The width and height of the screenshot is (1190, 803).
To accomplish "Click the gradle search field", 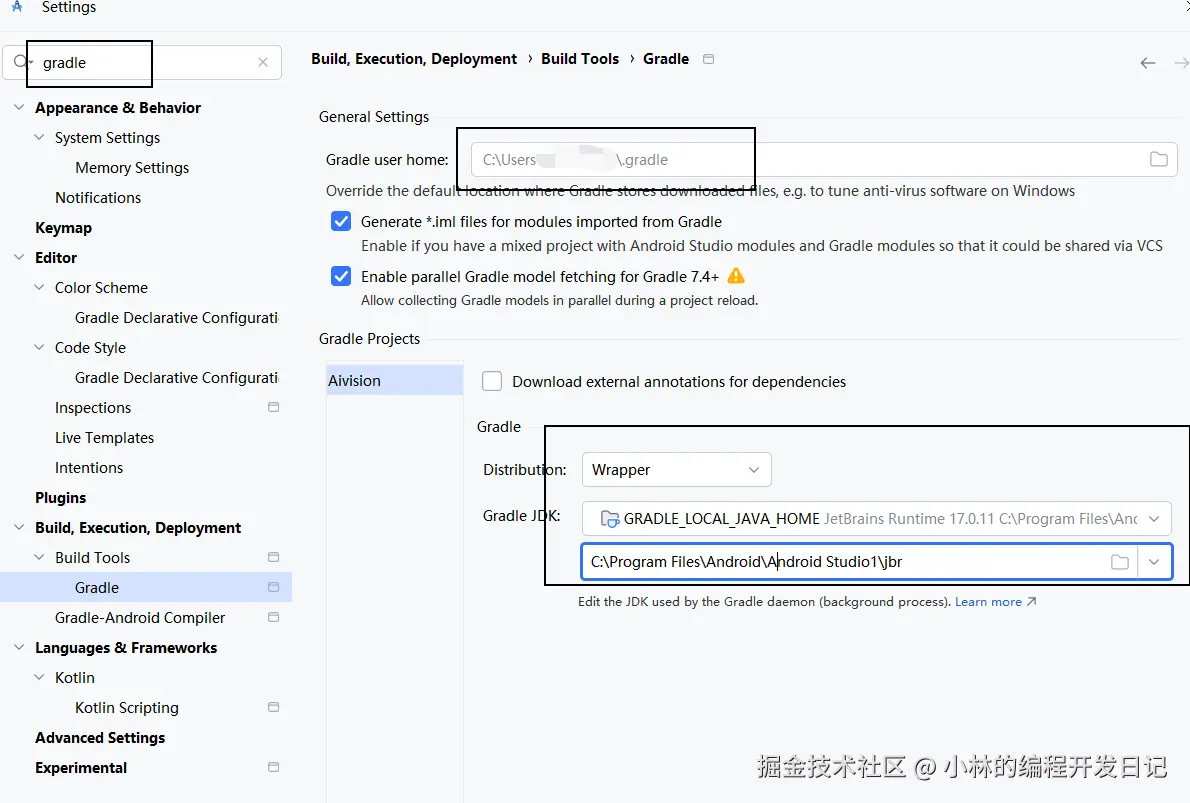I will [142, 62].
